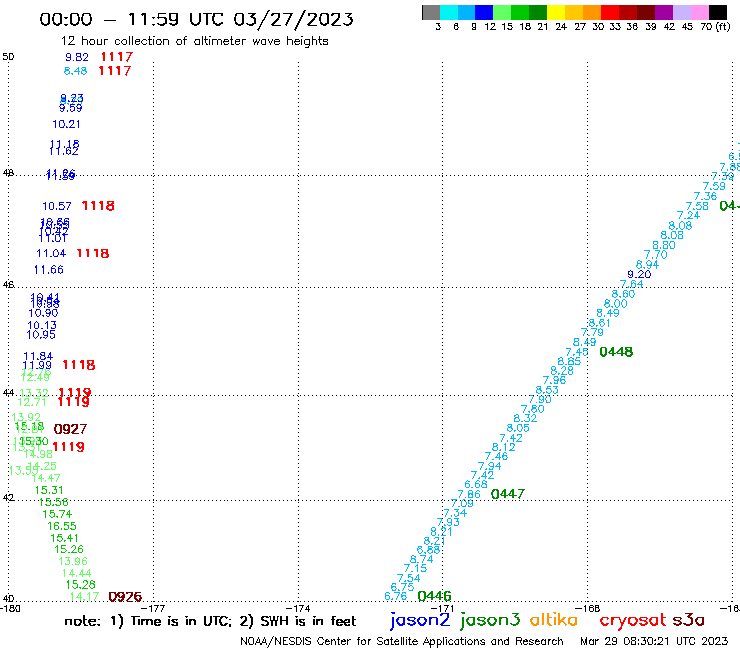Click the track value 8.65
This screenshot has height=650, width=740.
(x=569, y=362)
